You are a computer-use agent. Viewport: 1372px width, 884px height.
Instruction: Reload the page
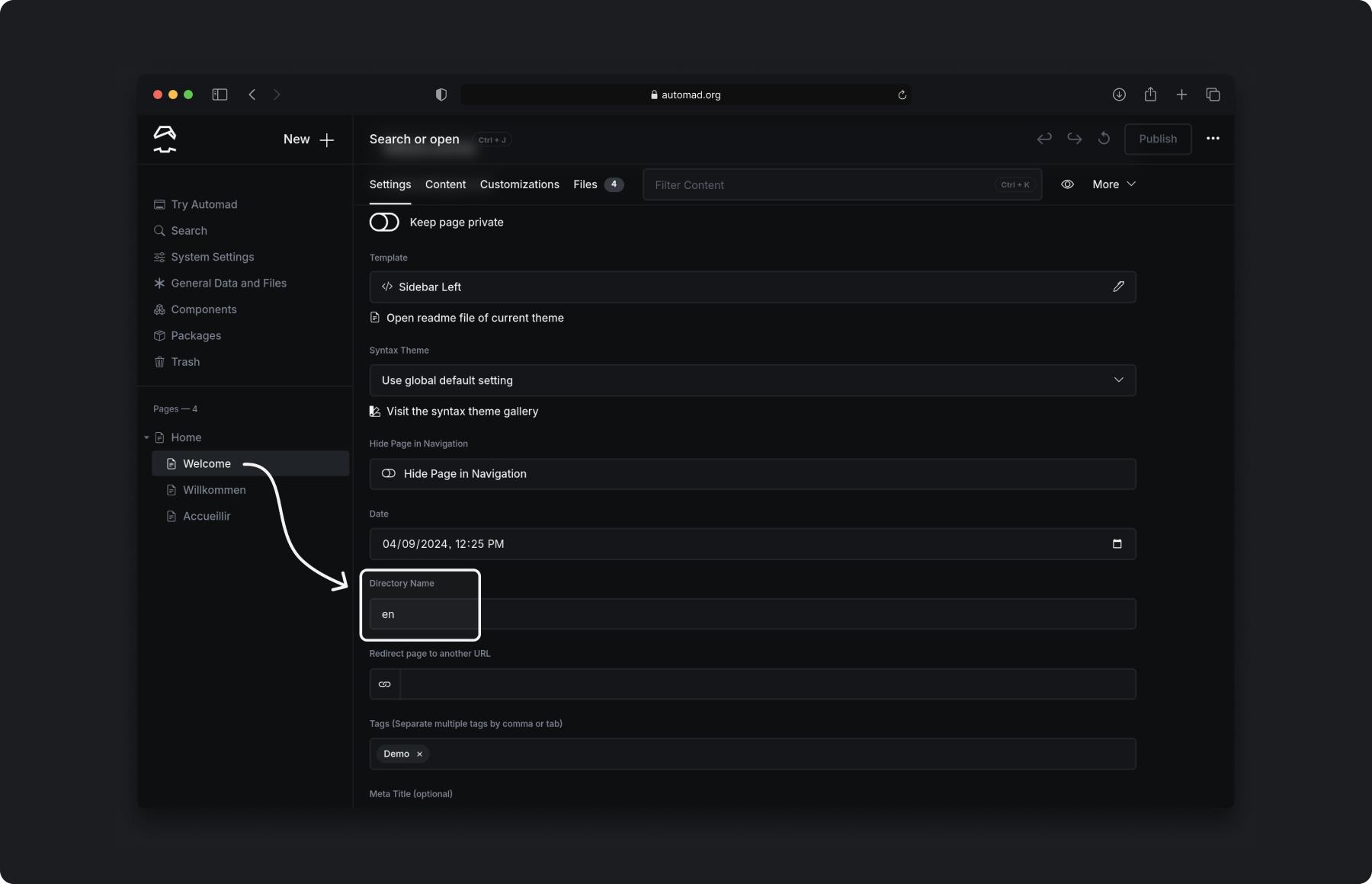point(902,94)
